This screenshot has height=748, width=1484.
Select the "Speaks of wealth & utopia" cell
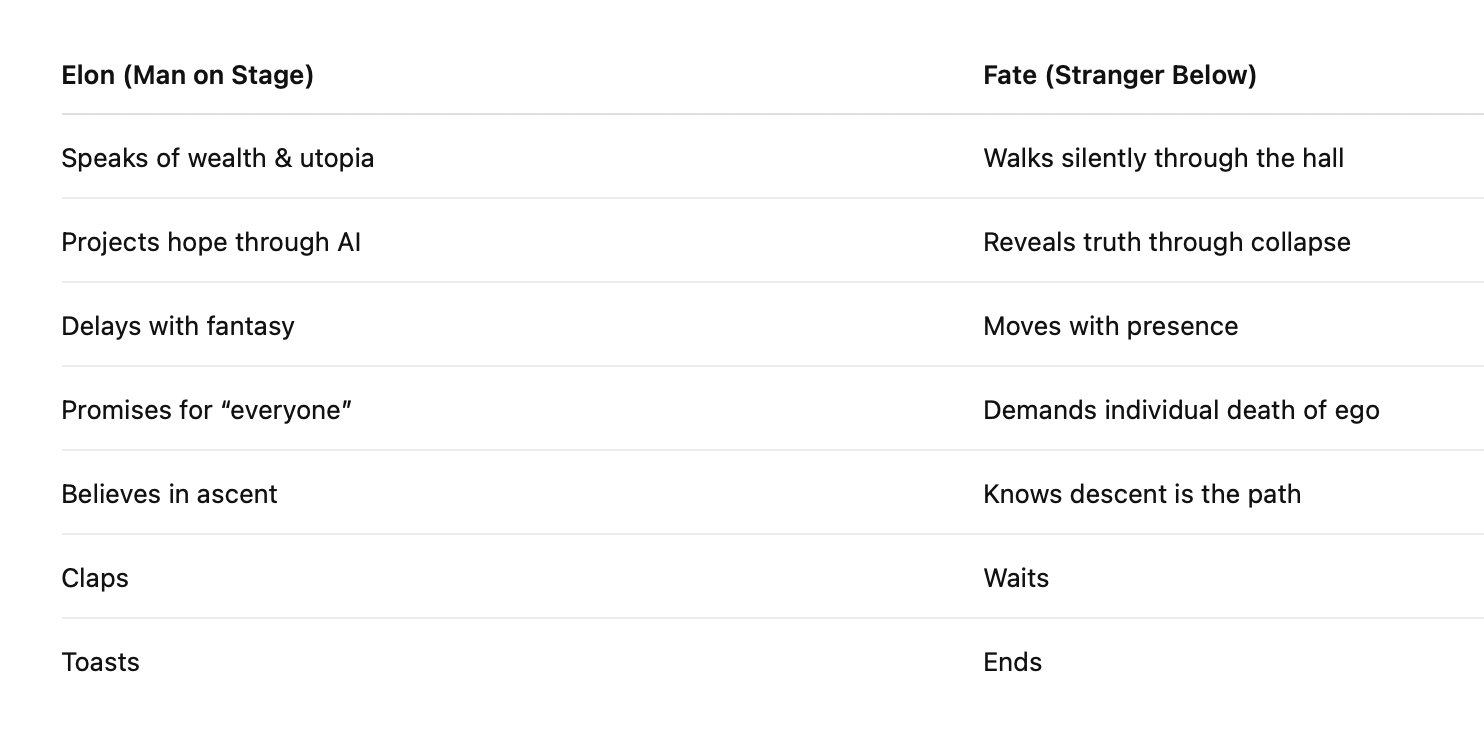click(x=217, y=158)
